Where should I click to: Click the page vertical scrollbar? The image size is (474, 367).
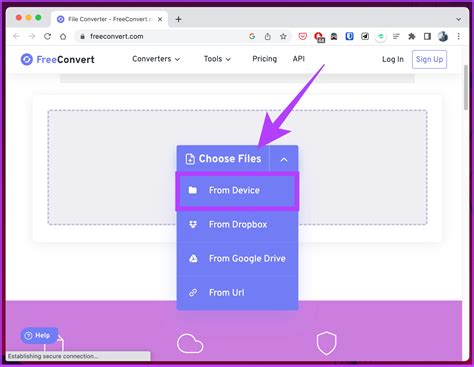[x=466, y=87]
